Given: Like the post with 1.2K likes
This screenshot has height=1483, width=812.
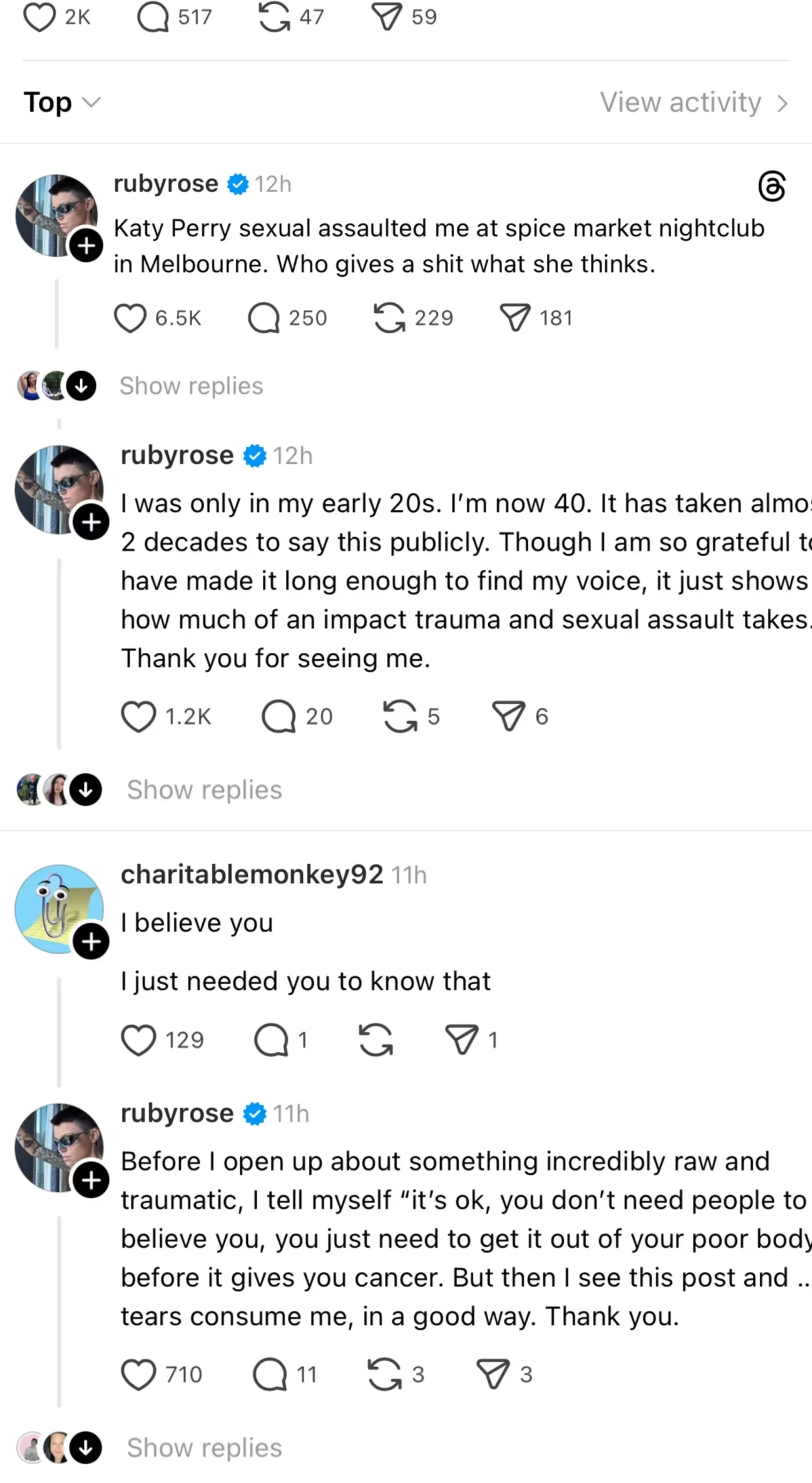Looking at the screenshot, I should [x=138, y=717].
